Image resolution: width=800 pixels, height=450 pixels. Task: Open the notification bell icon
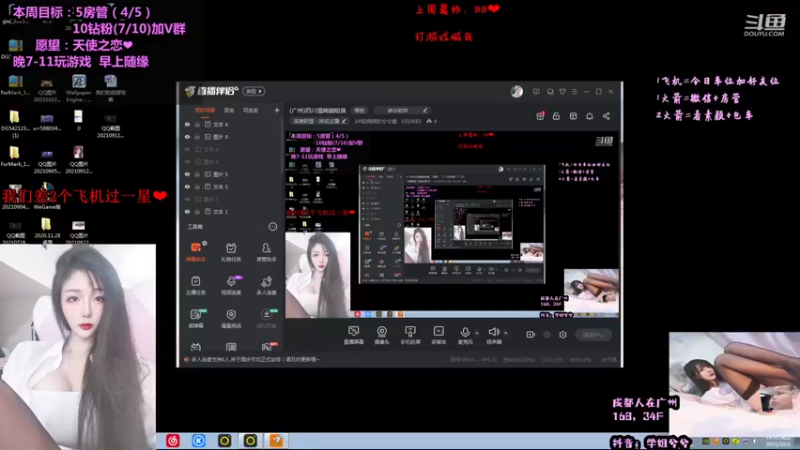click(590, 116)
